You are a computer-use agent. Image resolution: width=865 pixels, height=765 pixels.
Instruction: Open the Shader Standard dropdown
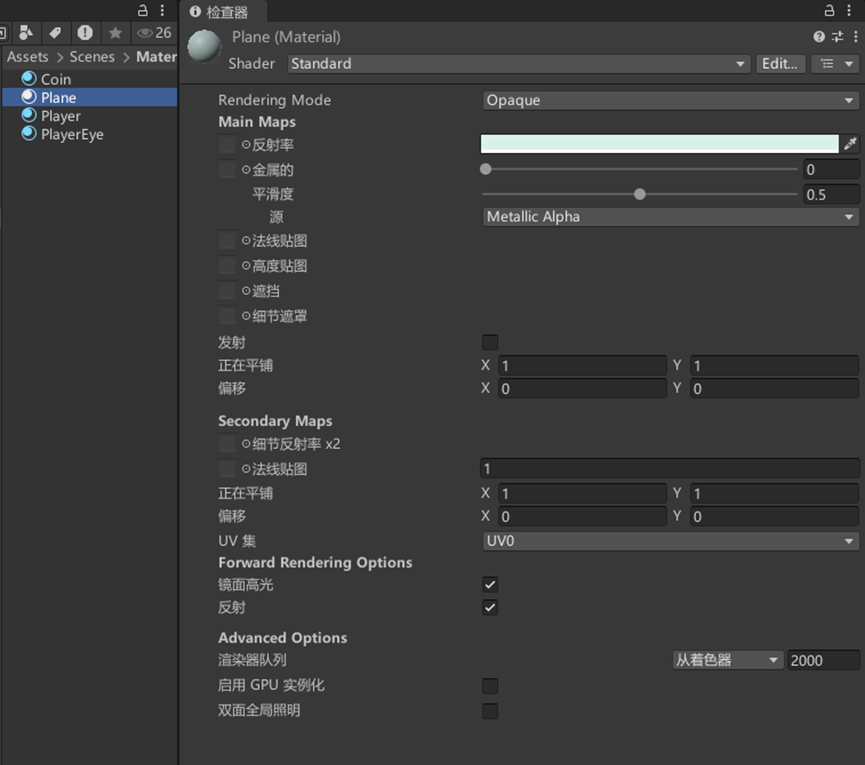(x=519, y=63)
